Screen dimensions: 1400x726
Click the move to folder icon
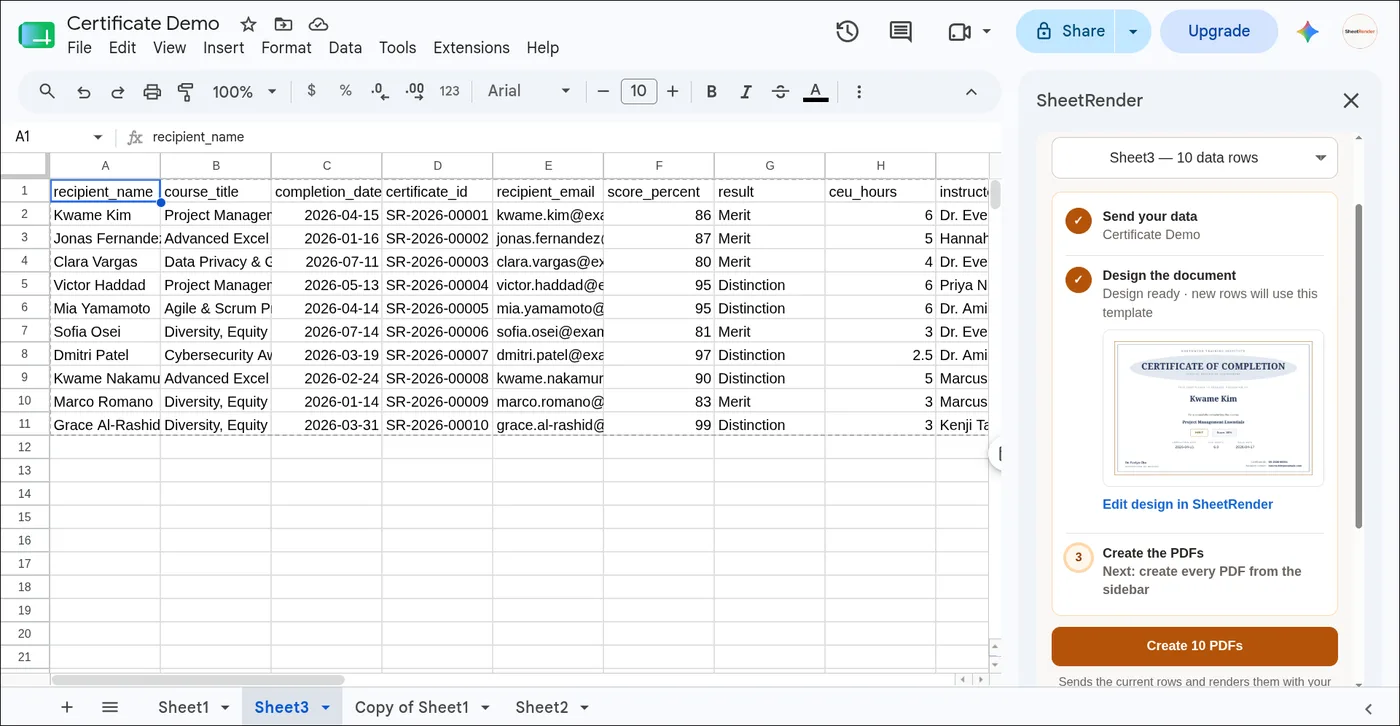[x=284, y=24]
